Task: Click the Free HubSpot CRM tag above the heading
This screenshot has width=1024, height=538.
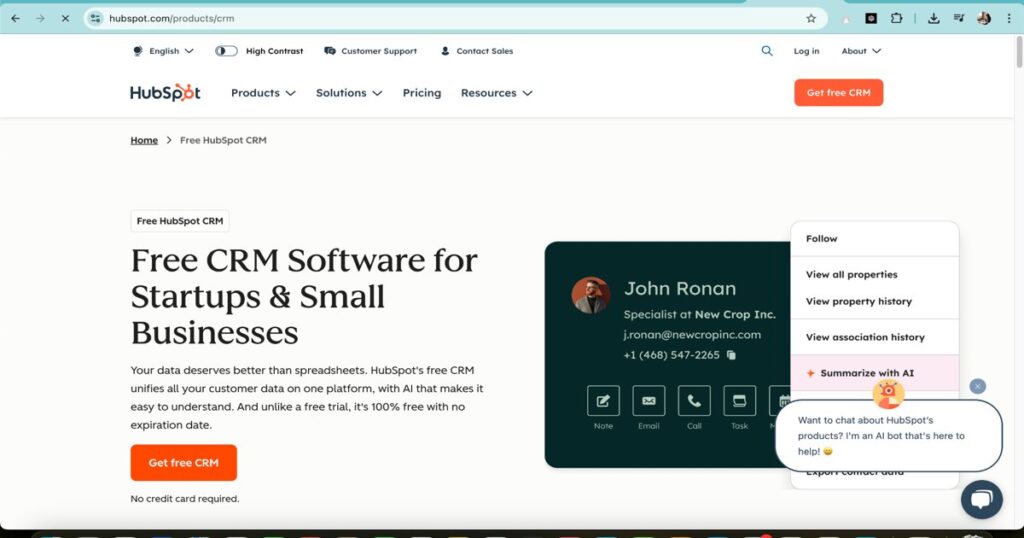Action: [180, 221]
